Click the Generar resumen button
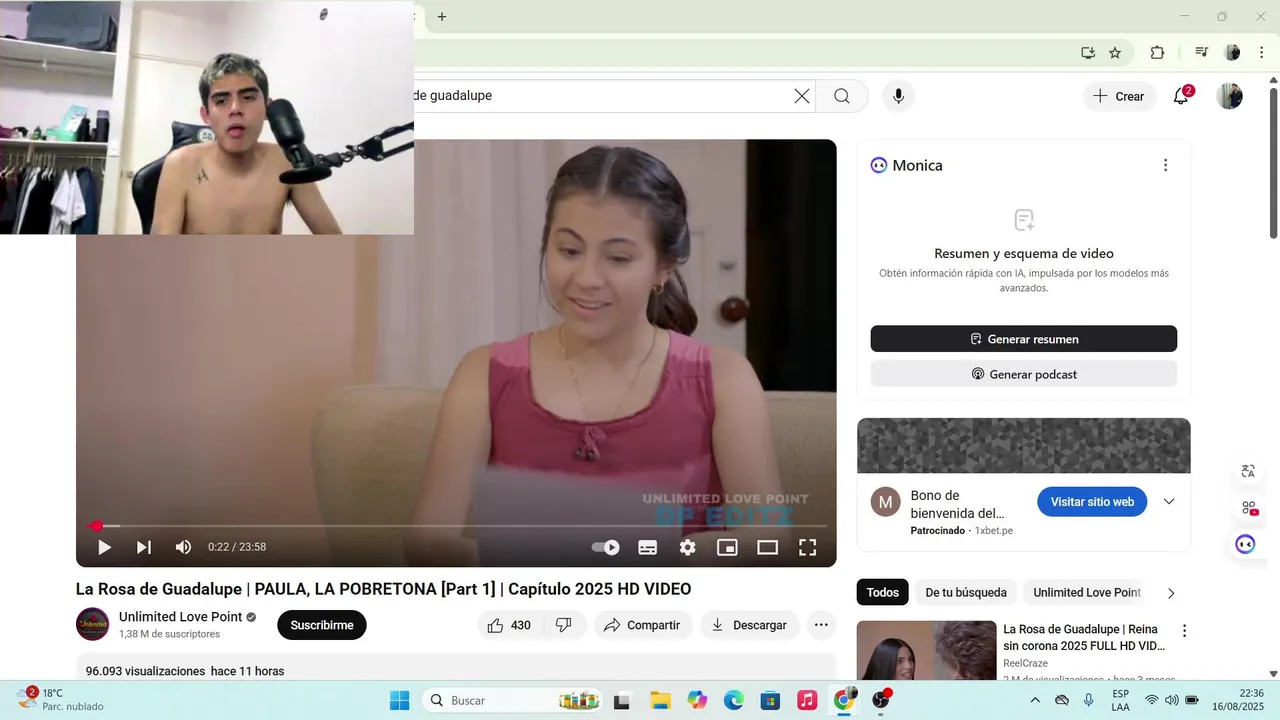 point(1023,339)
